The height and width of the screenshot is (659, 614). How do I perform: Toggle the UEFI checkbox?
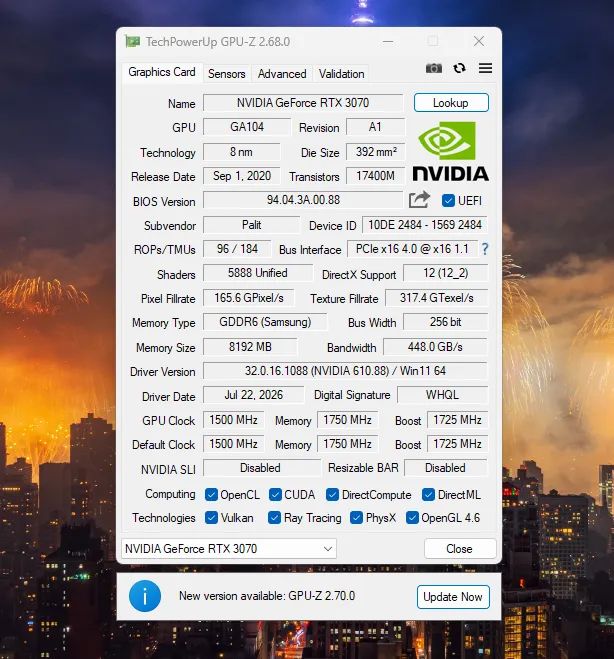(x=448, y=201)
